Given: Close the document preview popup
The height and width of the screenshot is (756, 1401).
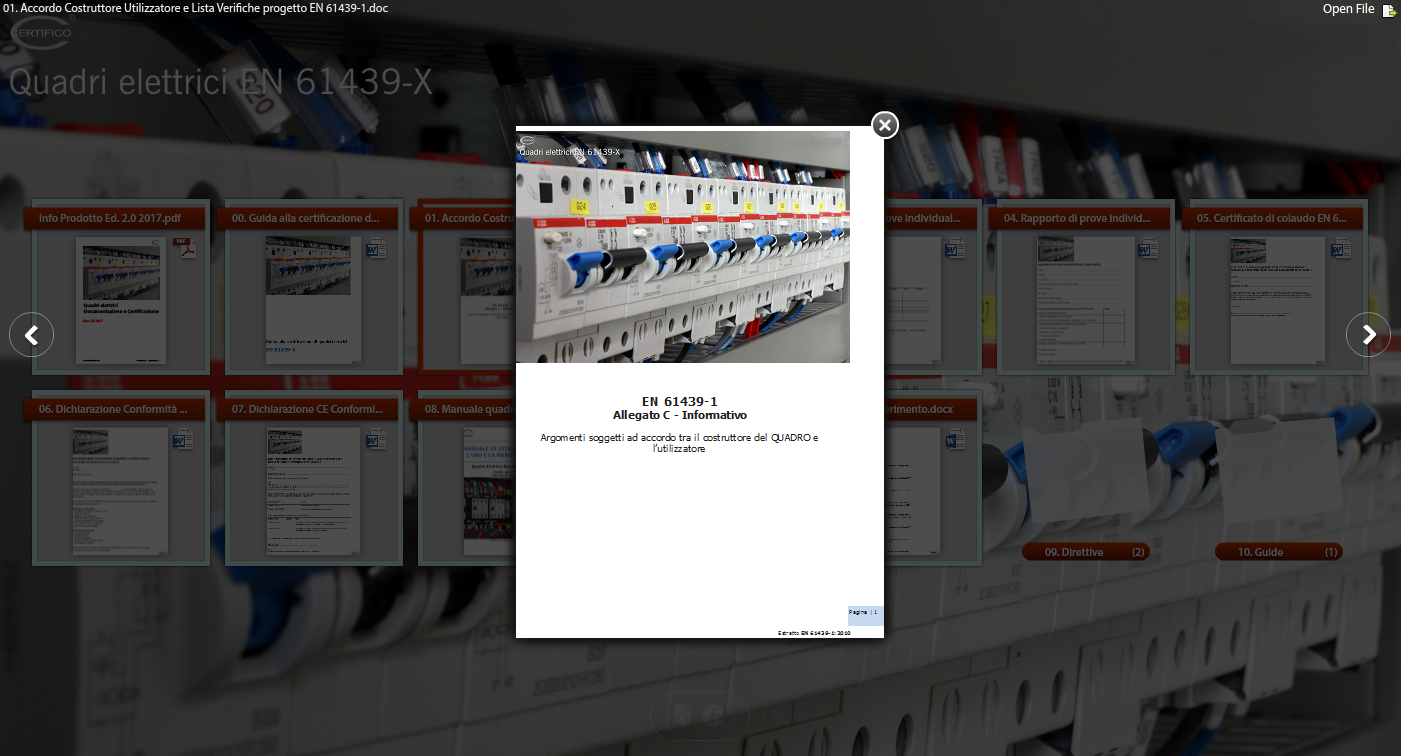Looking at the screenshot, I should 885,125.
